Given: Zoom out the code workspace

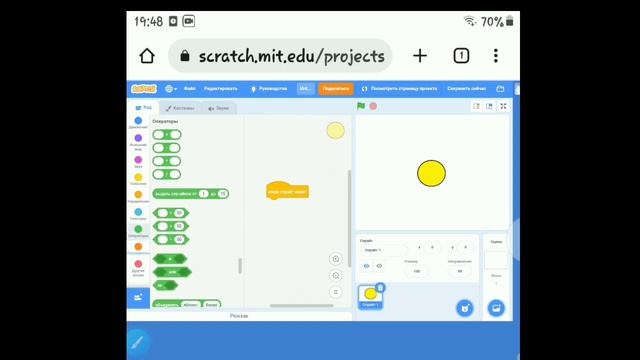Looking at the screenshot, I should click(336, 276).
